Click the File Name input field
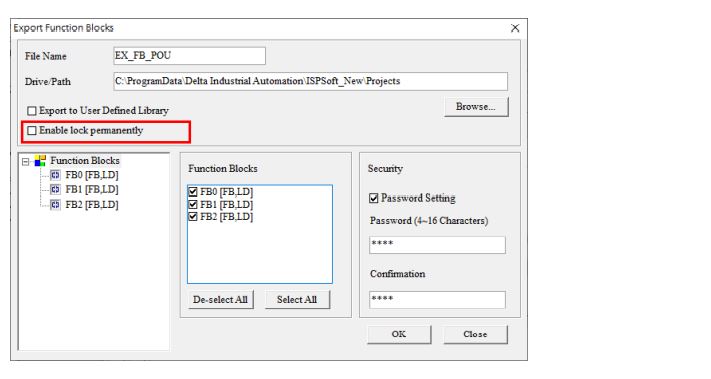This screenshot has height=379, width=711. click(190, 56)
